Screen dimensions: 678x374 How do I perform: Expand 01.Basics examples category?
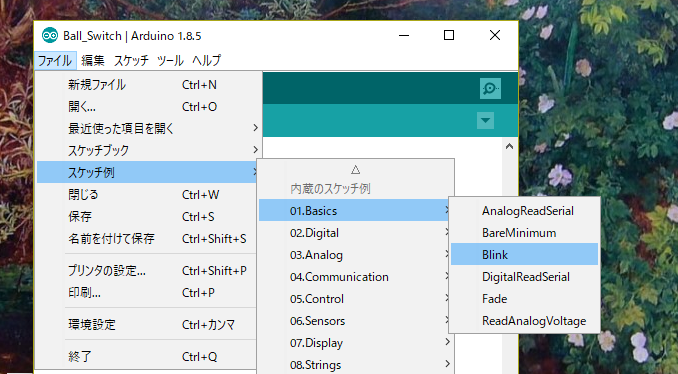pyautogui.click(x=355, y=211)
